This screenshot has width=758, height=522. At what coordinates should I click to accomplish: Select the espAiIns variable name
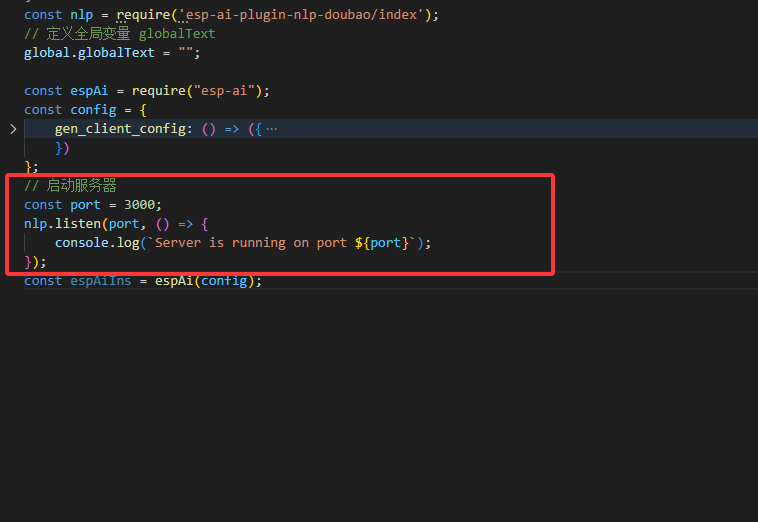[x=101, y=281]
